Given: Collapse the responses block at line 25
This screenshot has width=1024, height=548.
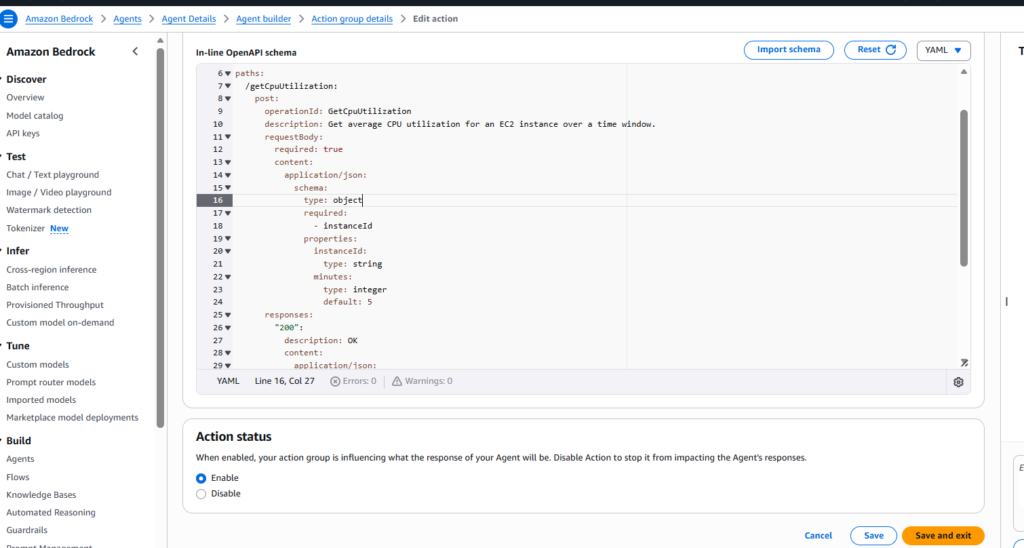Looking at the screenshot, I should 228,314.
